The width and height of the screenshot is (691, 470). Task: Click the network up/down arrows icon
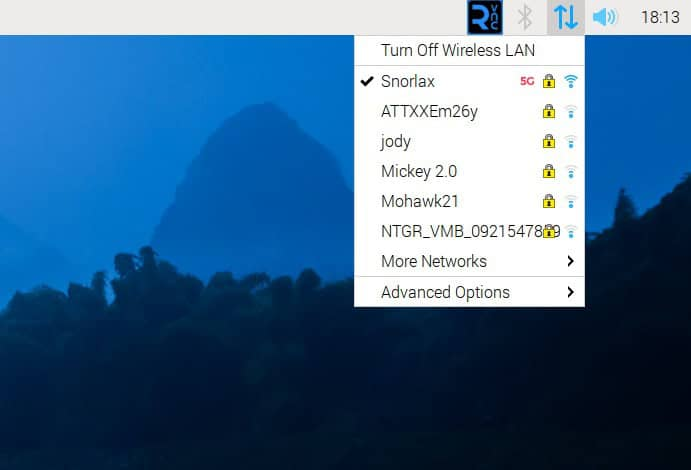pos(565,17)
